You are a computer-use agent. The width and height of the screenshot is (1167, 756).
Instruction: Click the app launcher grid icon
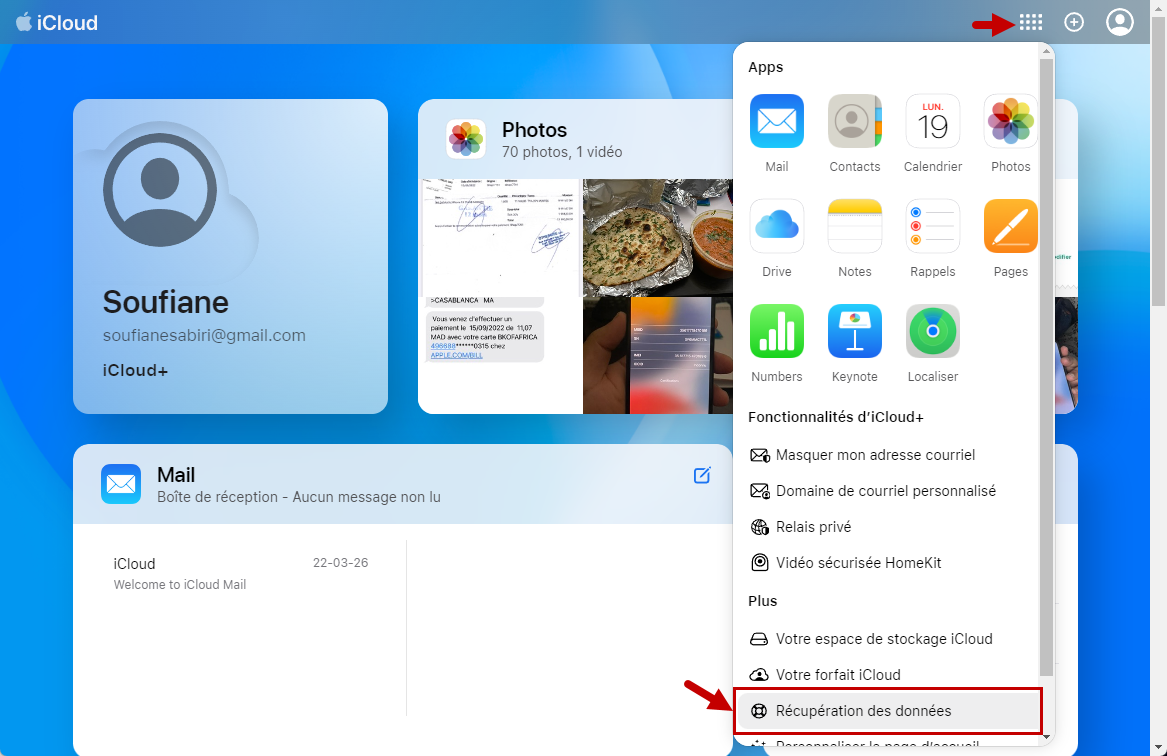1031,22
